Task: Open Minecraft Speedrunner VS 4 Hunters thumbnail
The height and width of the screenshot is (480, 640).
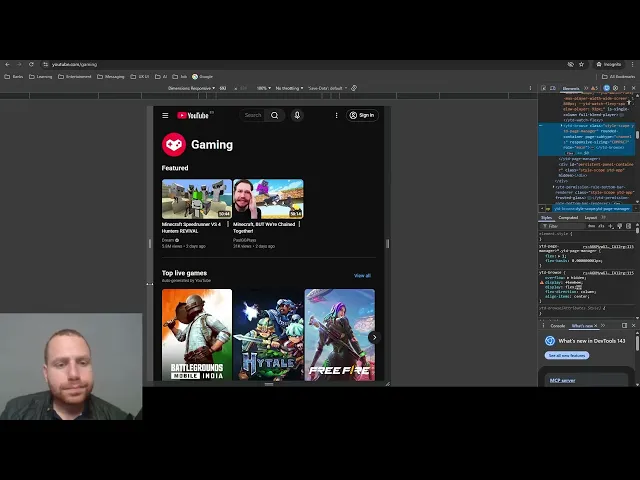Action: tap(197, 199)
